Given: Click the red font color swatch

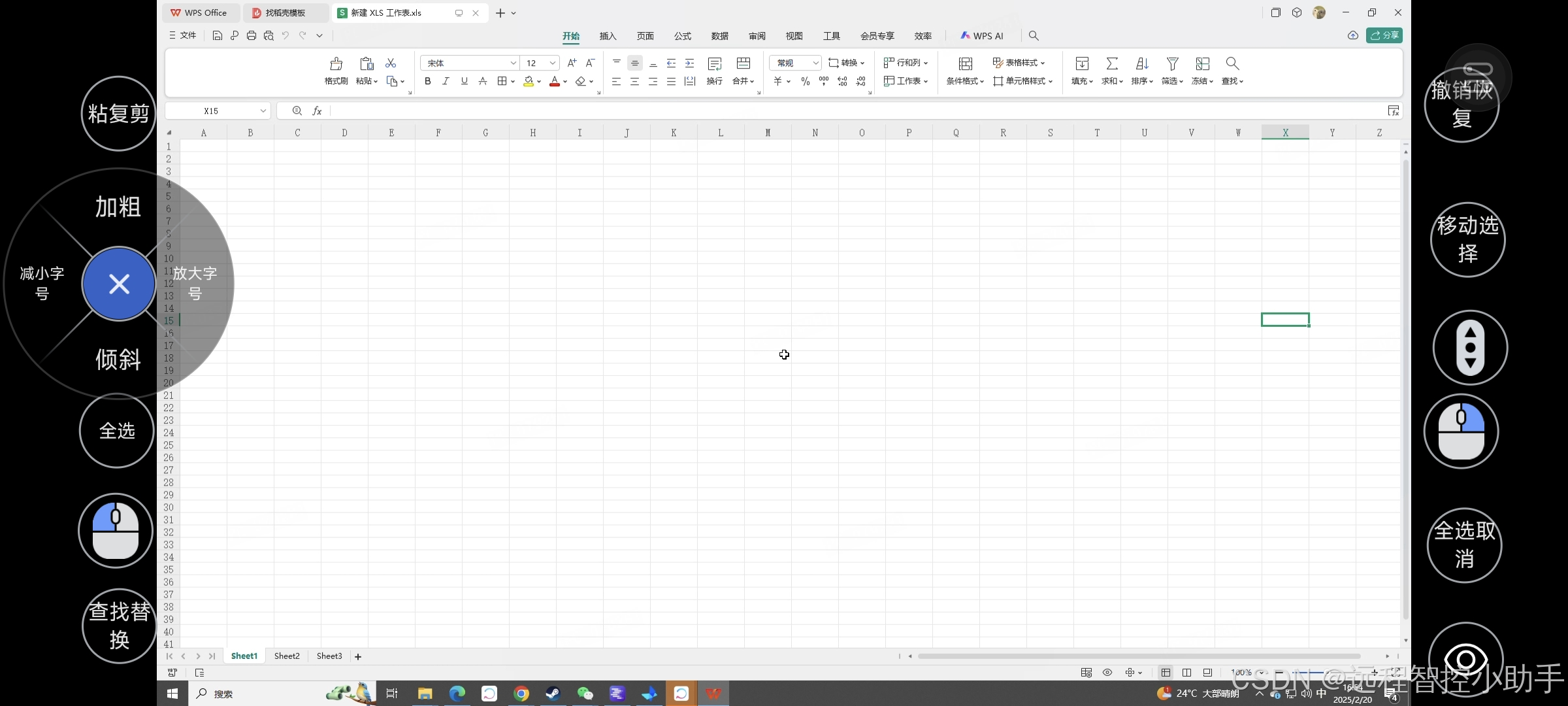Looking at the screenshot, I should click(x=555, y=82).
